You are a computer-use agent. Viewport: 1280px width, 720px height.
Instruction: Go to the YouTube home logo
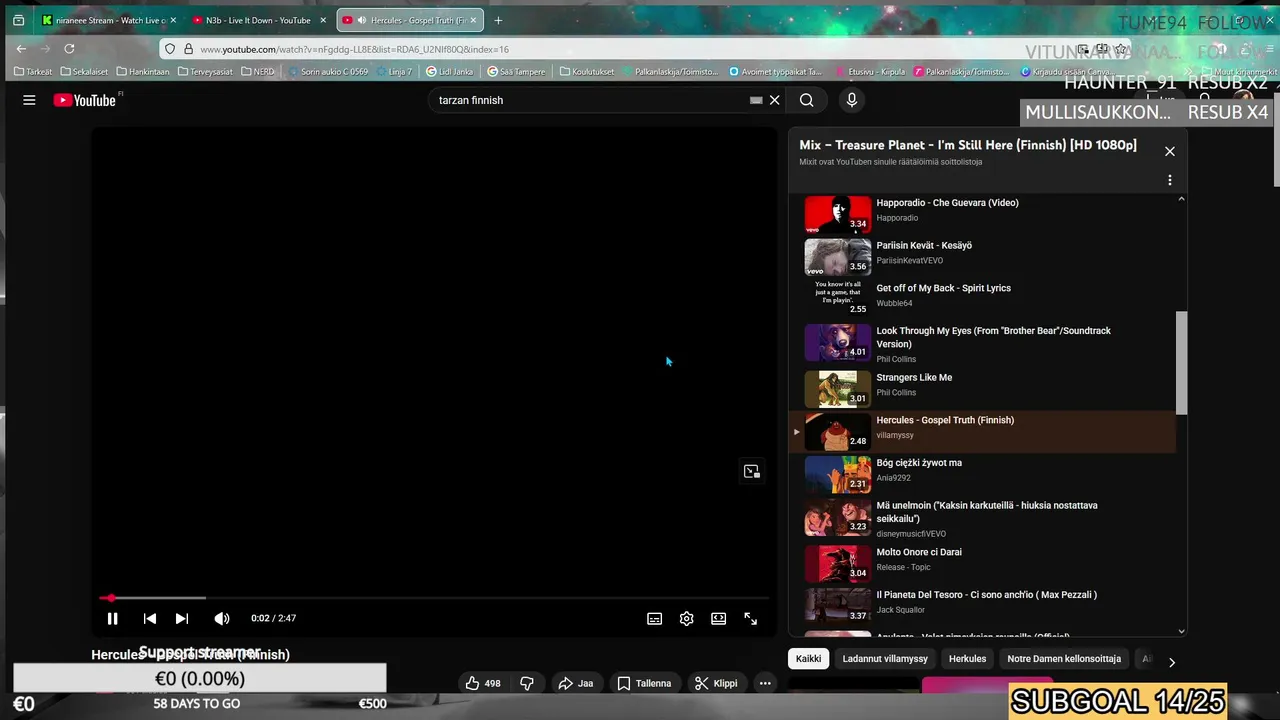(x=85, y=100)
